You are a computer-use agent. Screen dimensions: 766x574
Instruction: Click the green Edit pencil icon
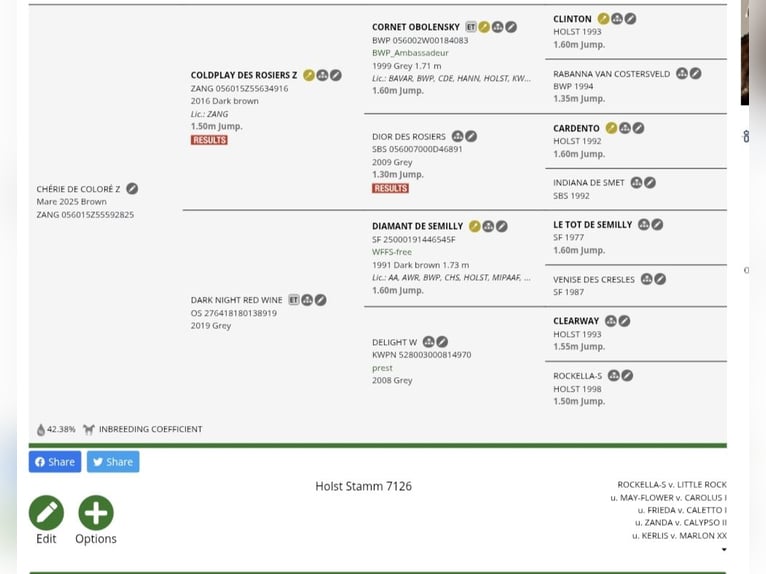46,513
